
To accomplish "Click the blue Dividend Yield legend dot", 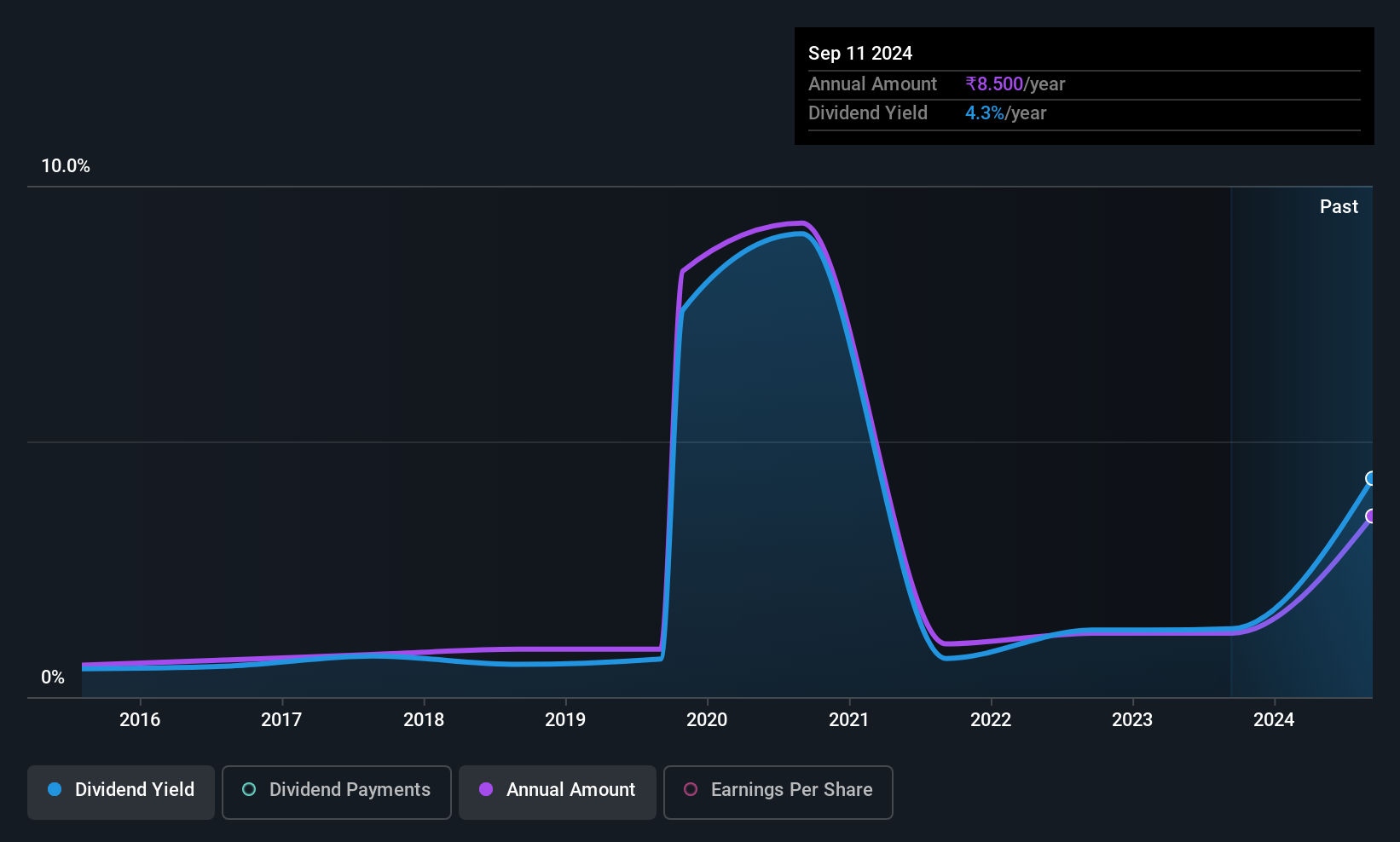I will pos(55,789).
